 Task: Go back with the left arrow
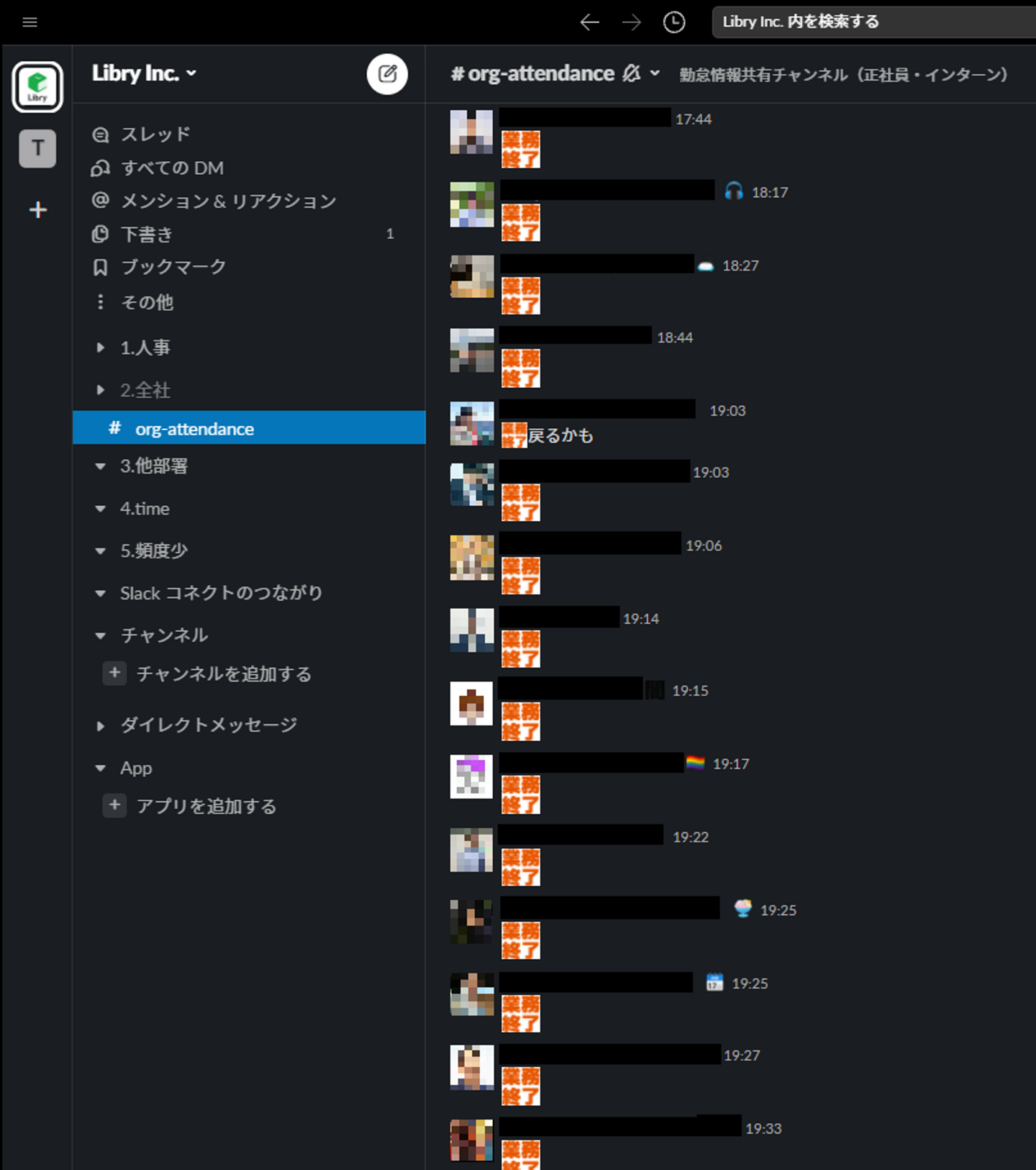(589, 22)
